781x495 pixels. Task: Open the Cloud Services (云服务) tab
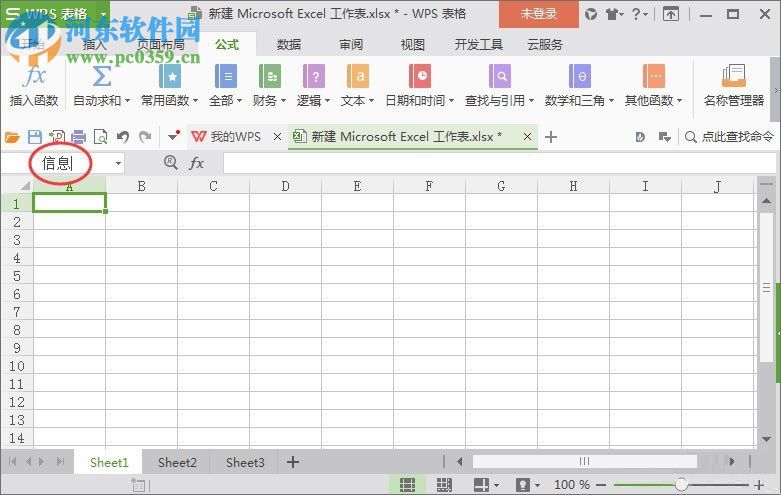click(545, 45)
